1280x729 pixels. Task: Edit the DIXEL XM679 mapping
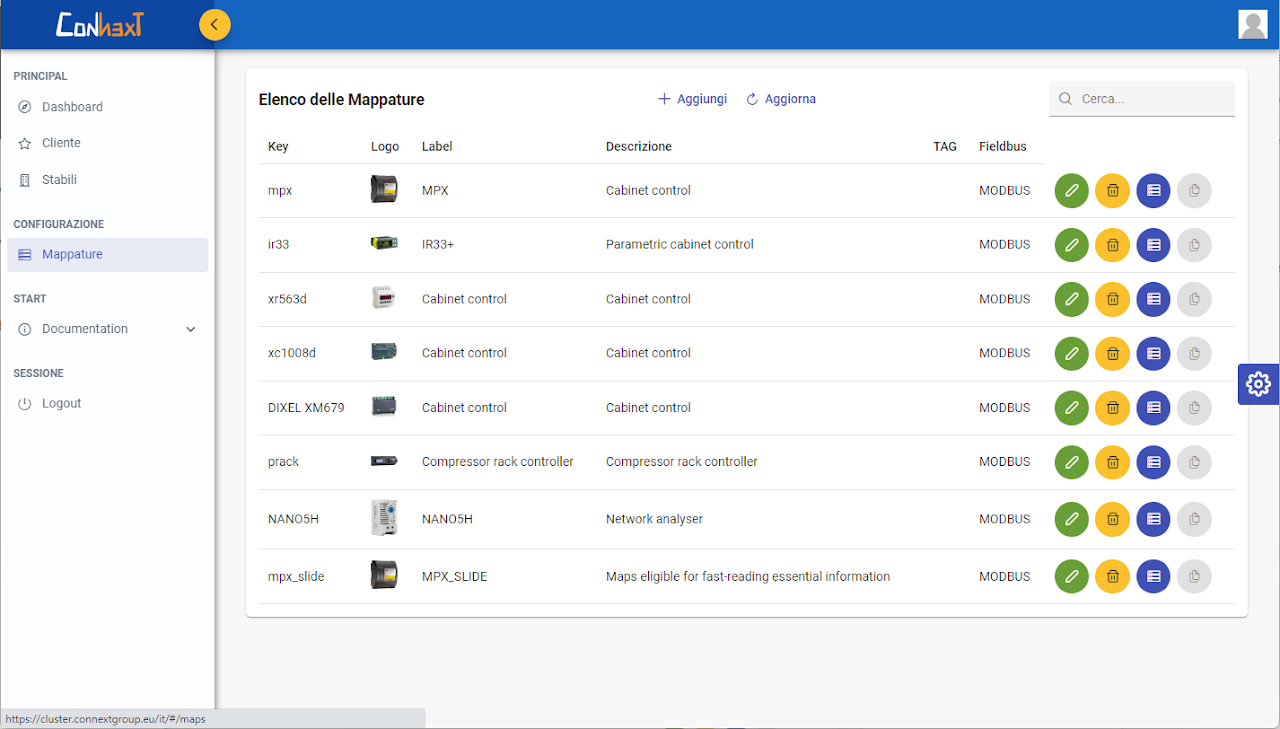click(x=1071, y=407)
